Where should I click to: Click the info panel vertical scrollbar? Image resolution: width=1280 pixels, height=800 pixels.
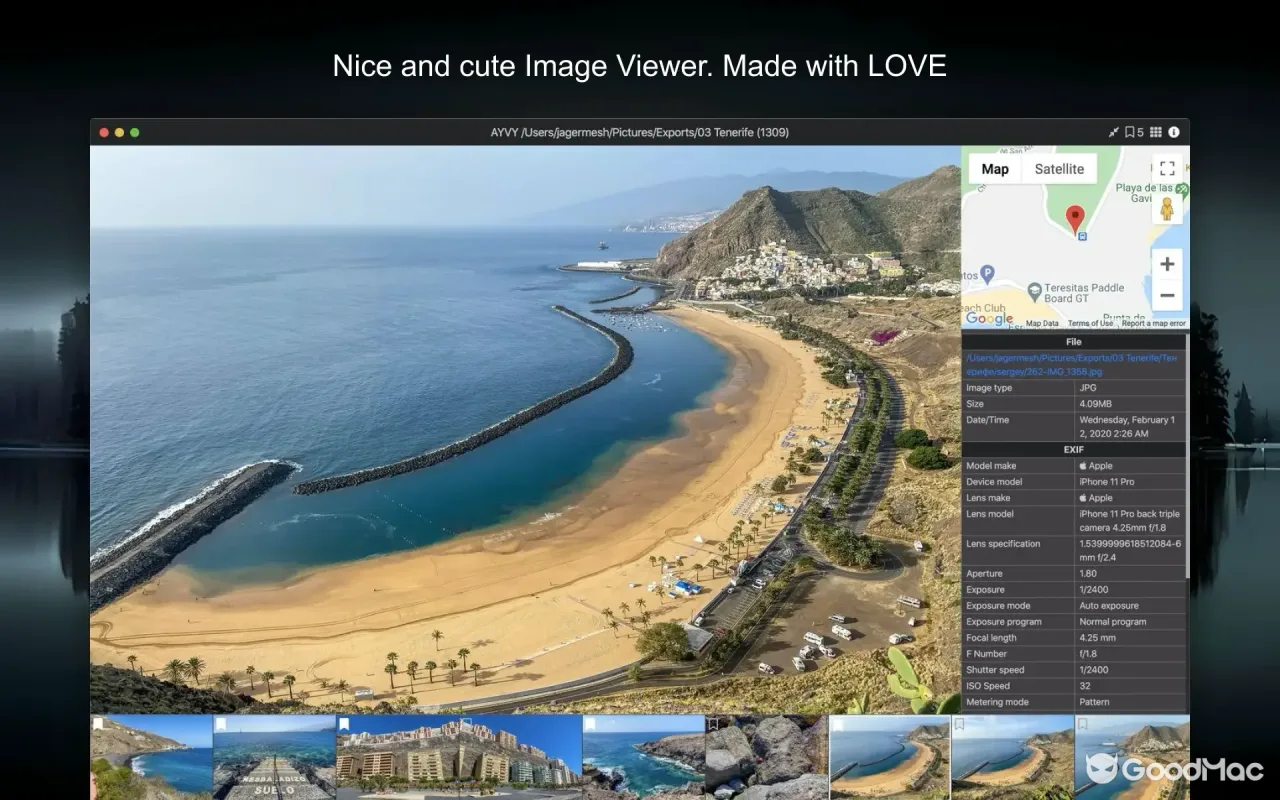(1187, 455)
